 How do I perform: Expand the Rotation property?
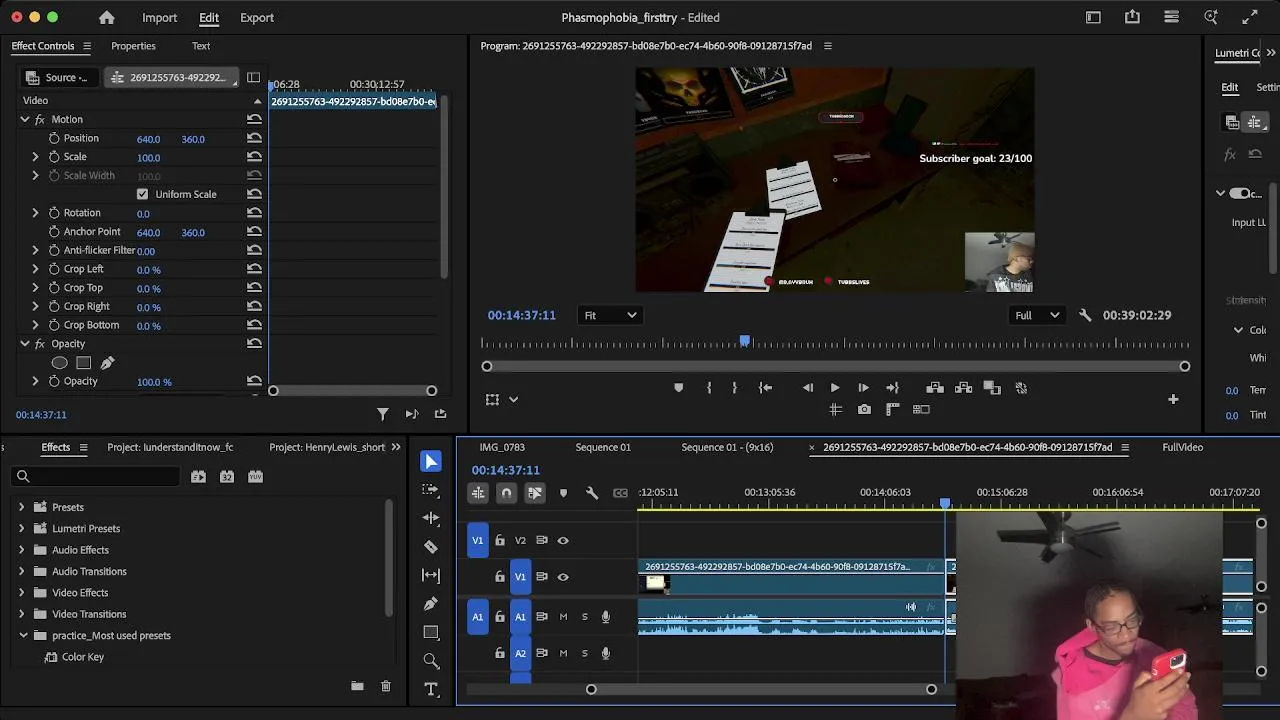[x=35, y=213]
